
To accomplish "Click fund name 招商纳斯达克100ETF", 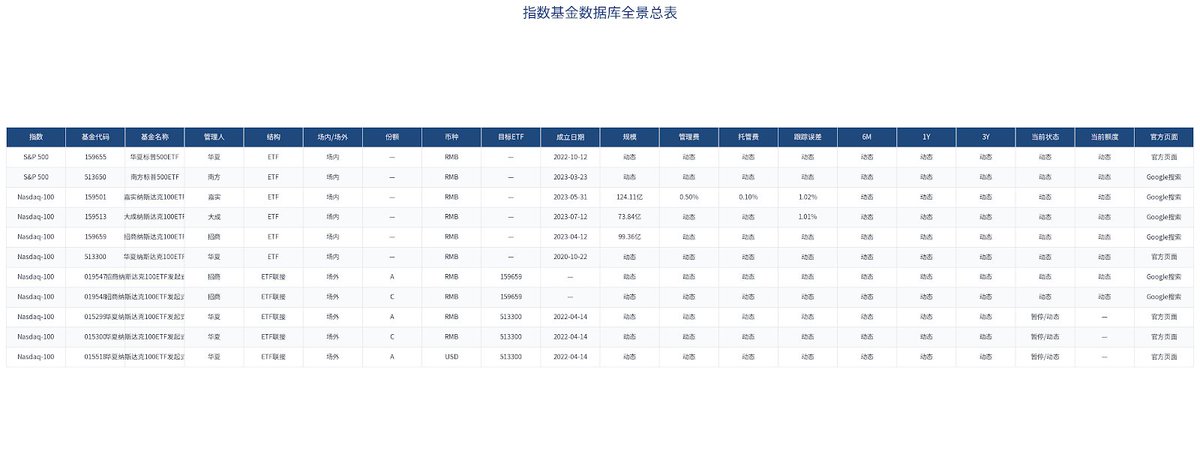I will click(x=155, y=237).
